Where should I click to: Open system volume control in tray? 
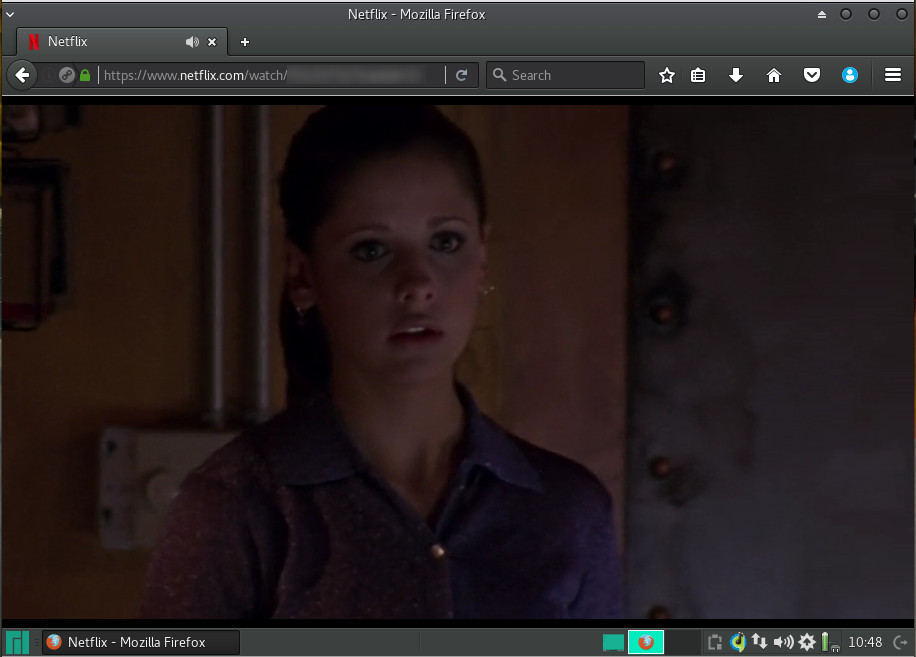(783, 642)
